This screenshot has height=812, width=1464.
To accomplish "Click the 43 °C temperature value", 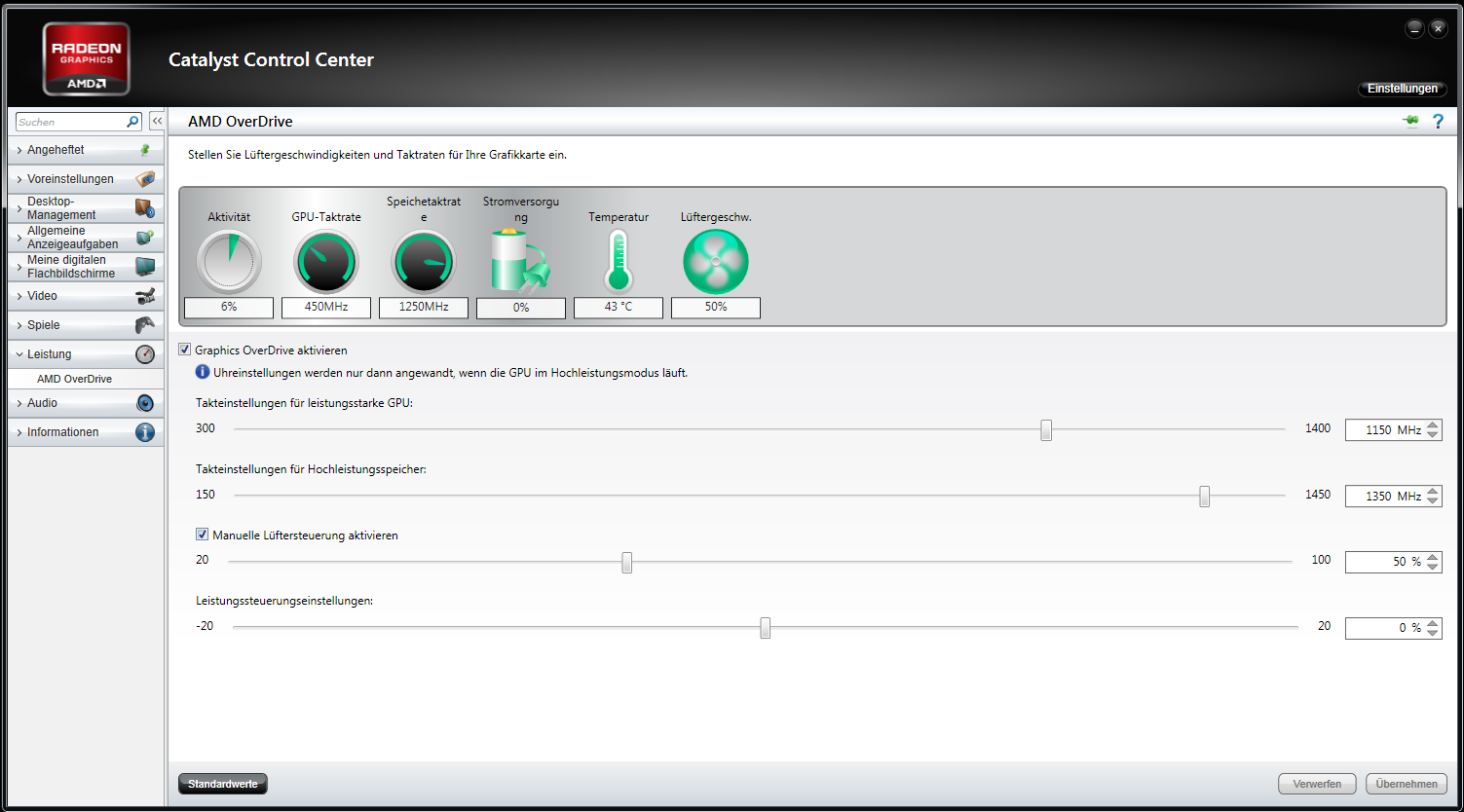I will coord(619,307).
